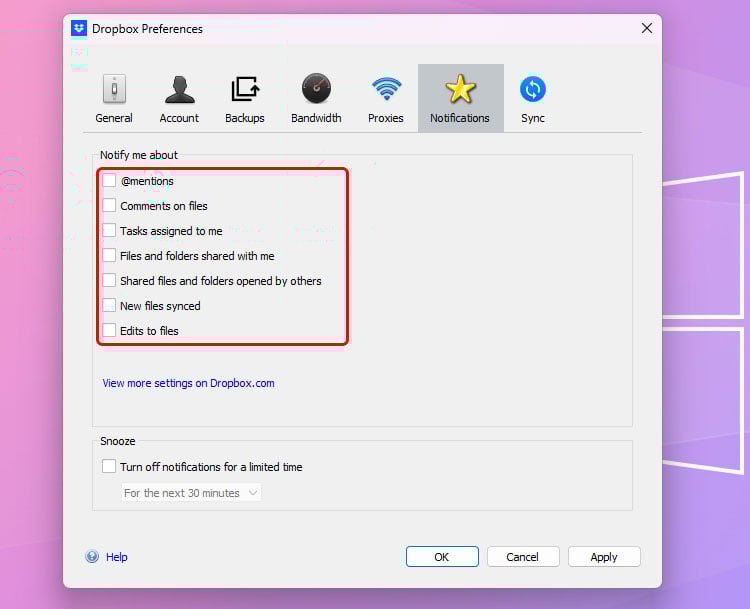
Task: Open the General preferences switch icon
Action: click(x=114, y=89)
